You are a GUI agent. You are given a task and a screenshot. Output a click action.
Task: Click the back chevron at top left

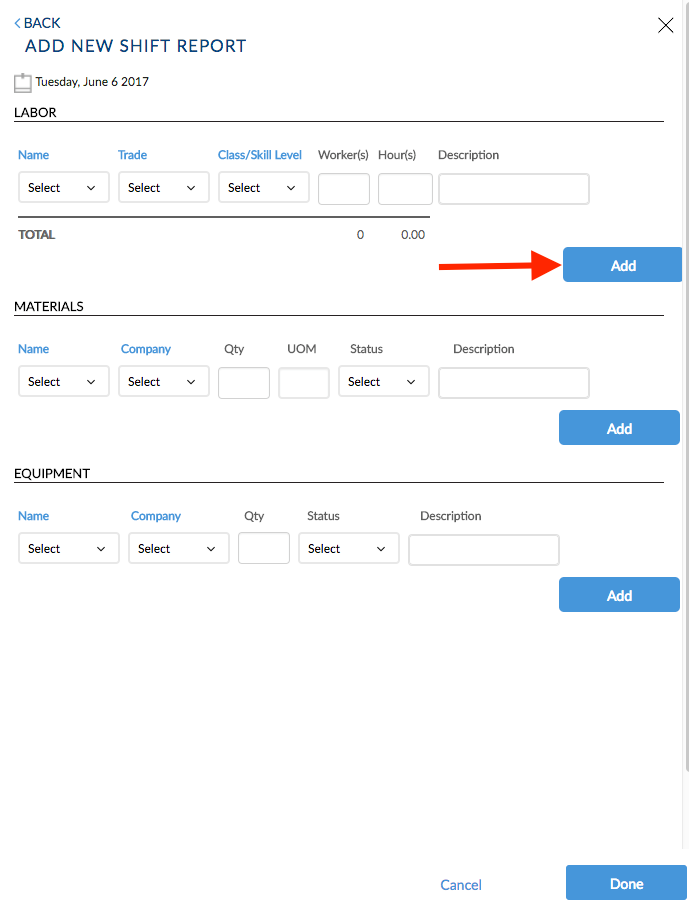[x=16, y=22]
